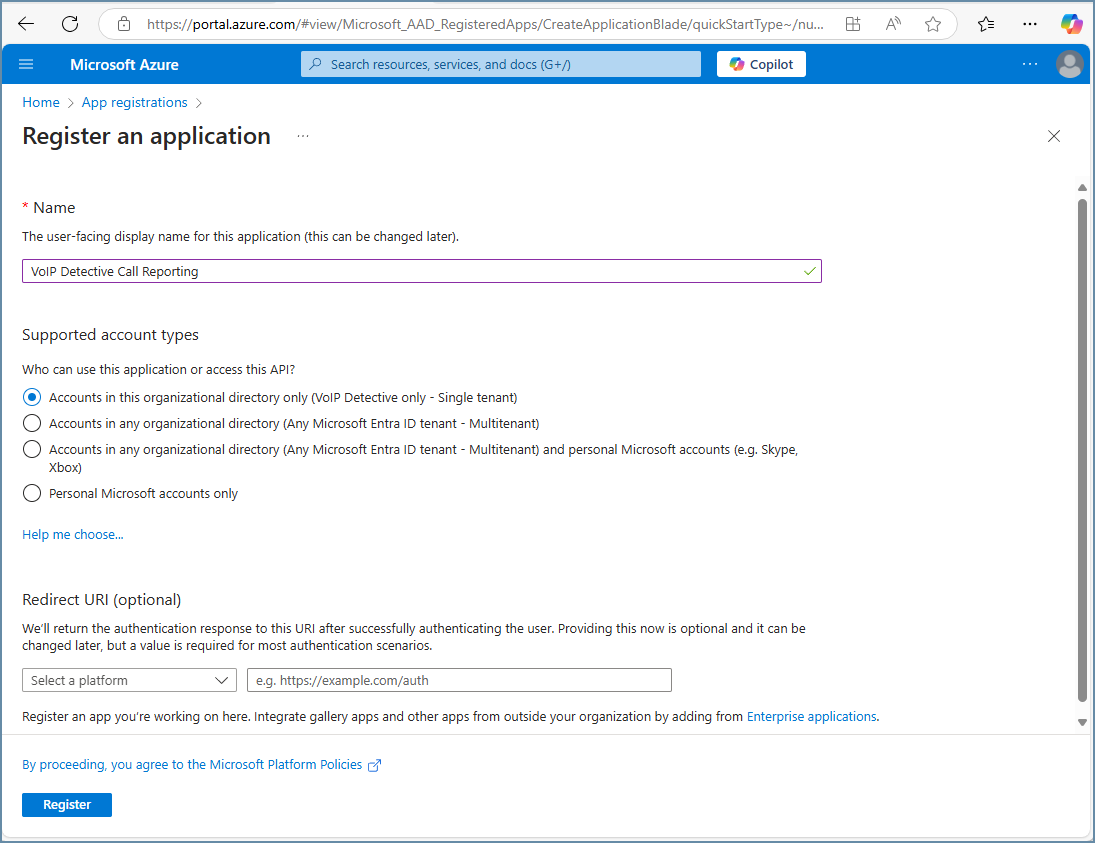Close the Register an application blade
The width and height of the screenshot is (1095, 843).
click(1054, 136)
